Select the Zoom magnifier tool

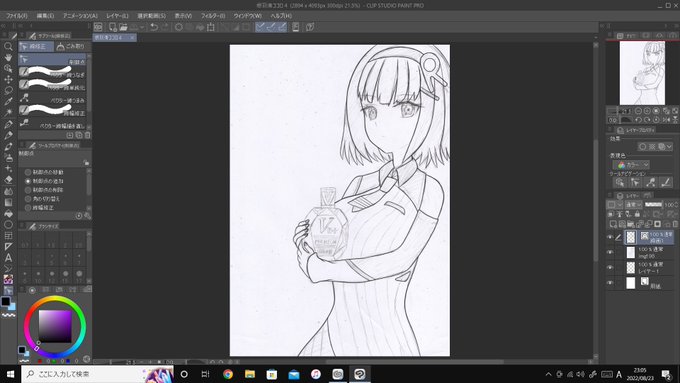click(x=8, y=46)
